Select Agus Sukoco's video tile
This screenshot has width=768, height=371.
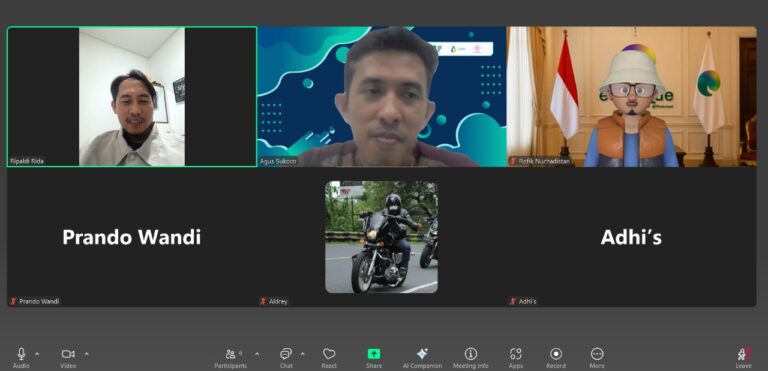click(x=382, y=97)
